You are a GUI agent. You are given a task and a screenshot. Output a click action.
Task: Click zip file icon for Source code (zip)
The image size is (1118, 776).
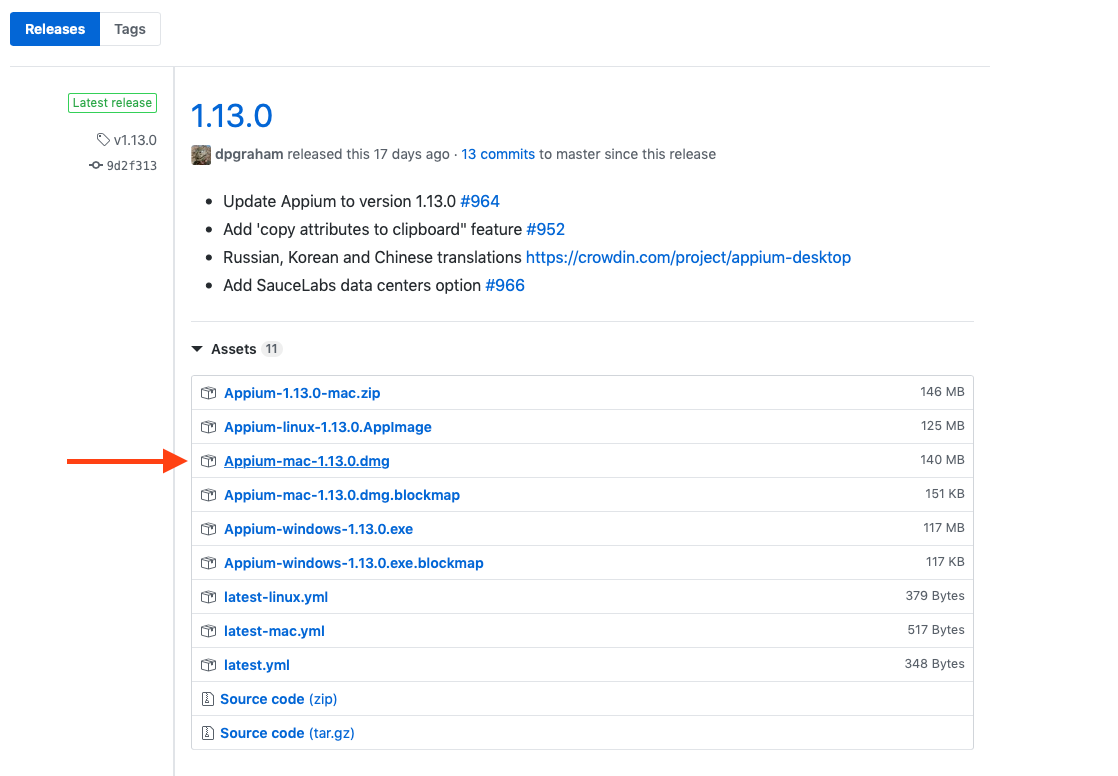click(x=207, y=699)
